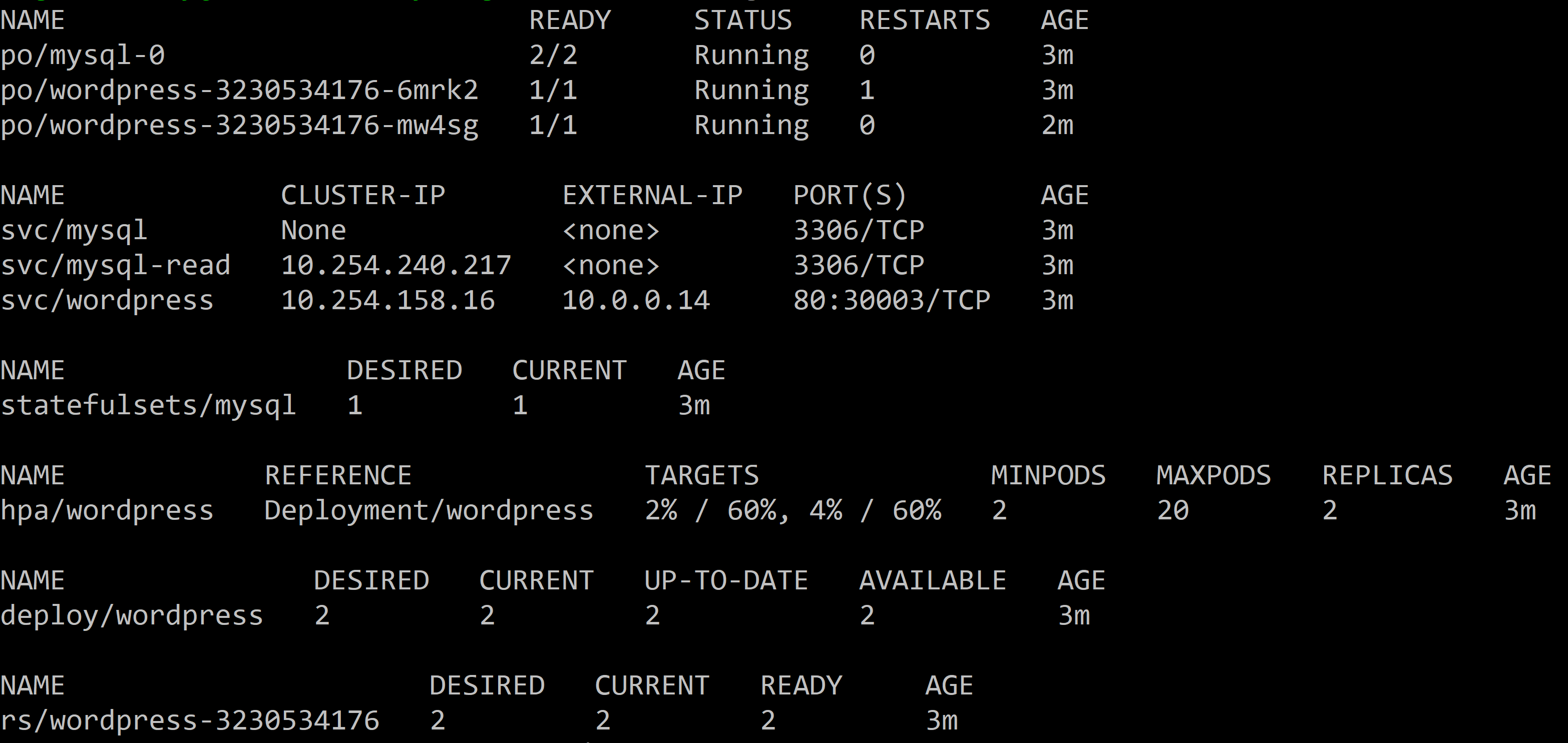Image resolution: width=1568 pixels, height=743 pixels.
Task: Click the '2/2' ready value
Action: pyautogui.click(x=553, y=56)
